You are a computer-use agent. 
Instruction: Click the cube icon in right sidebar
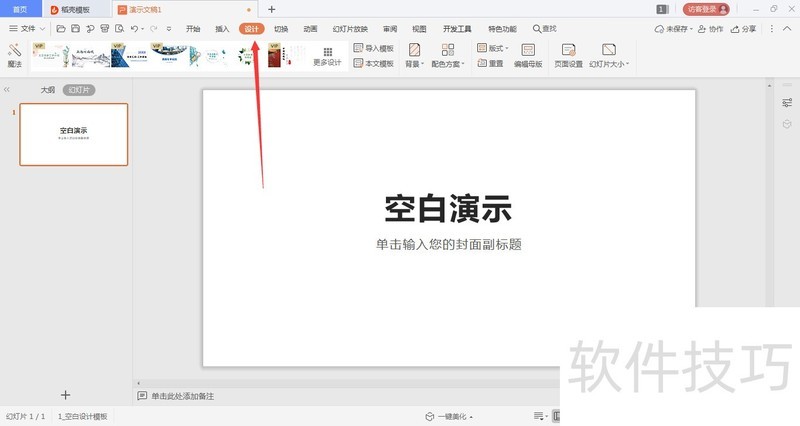coord(787,124)
